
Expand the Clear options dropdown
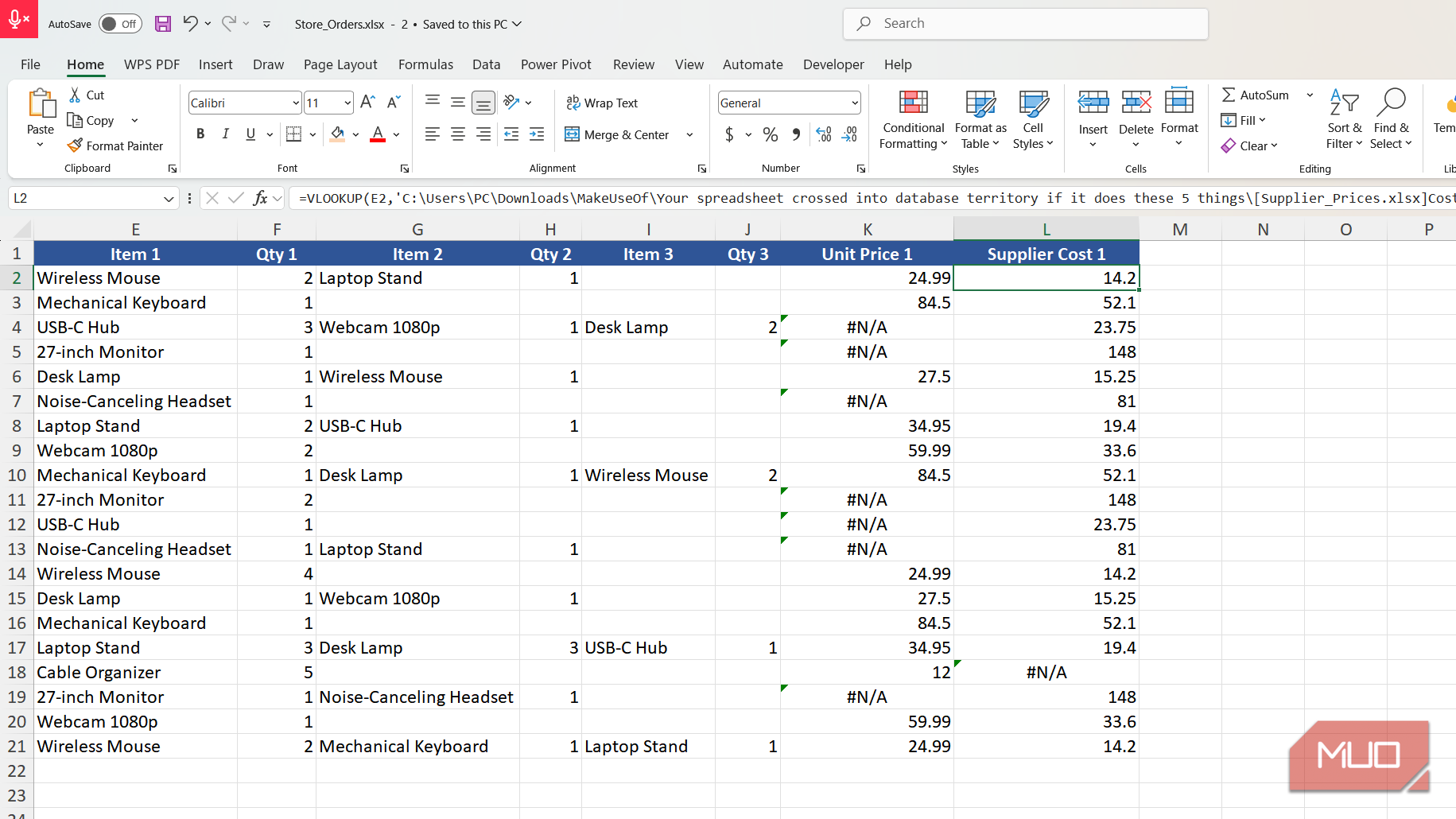pos(1274,146)
